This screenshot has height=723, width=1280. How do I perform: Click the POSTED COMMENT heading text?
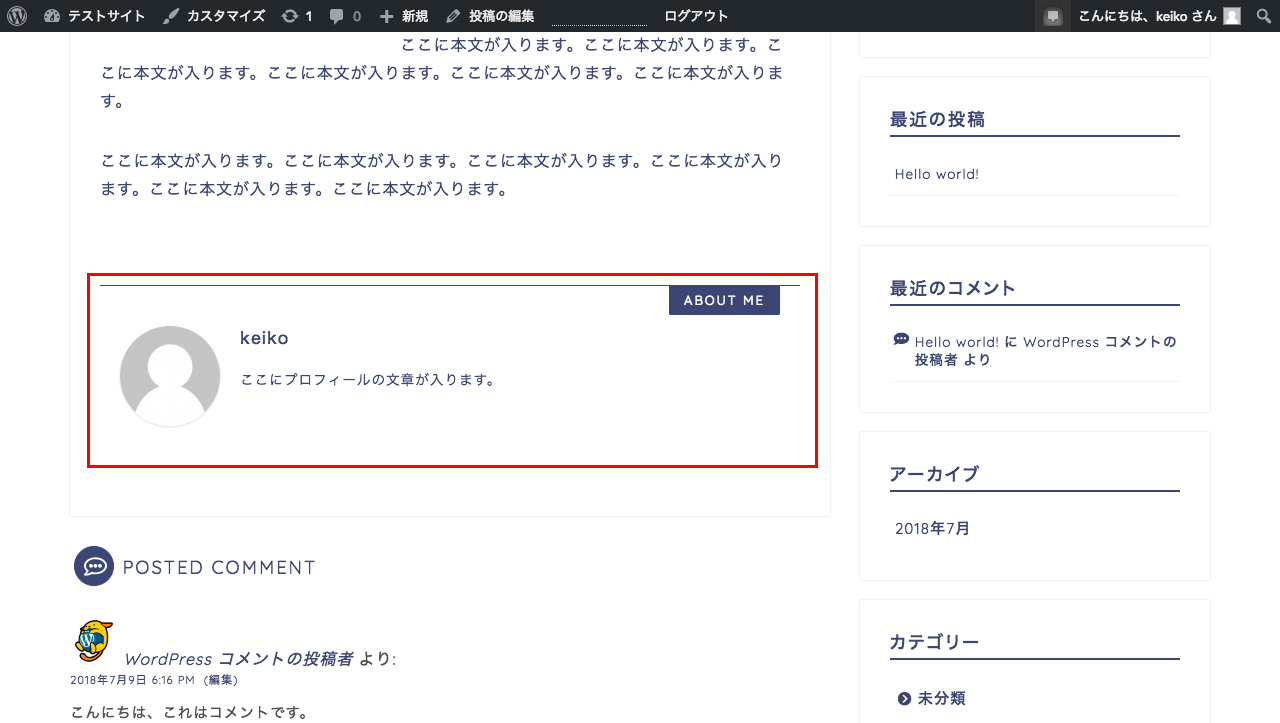coord(219,567)
